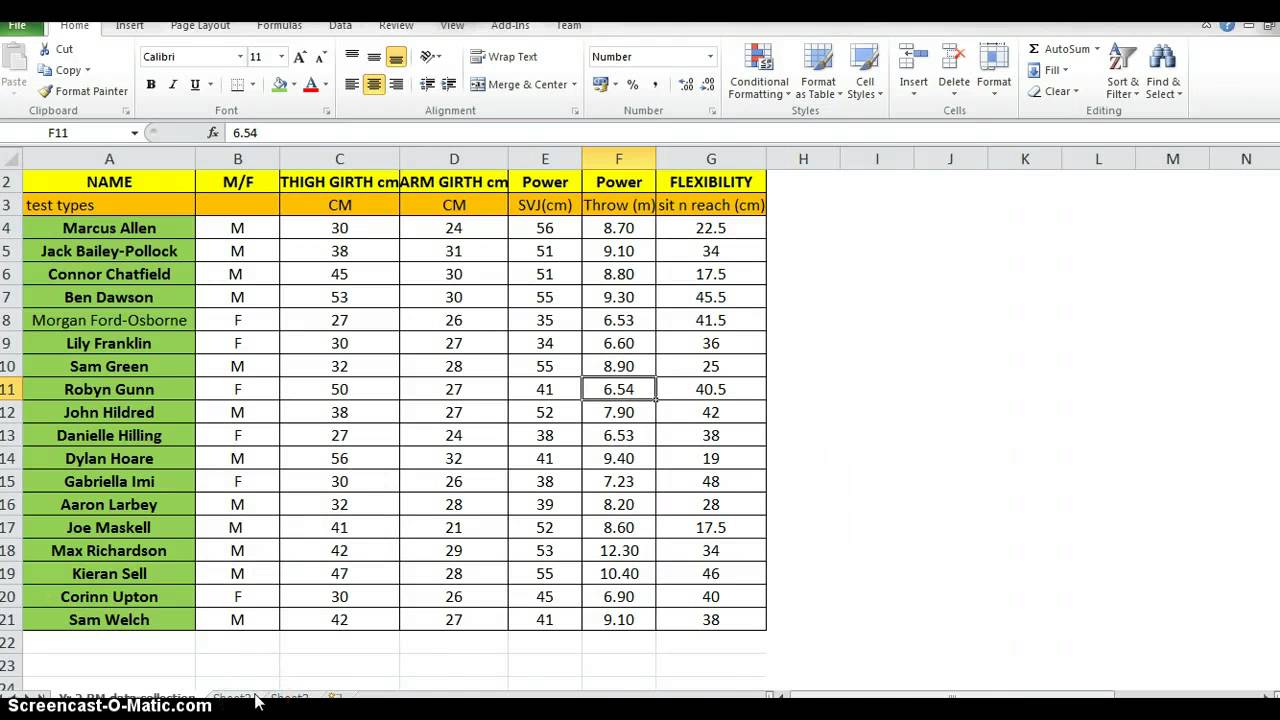The width and height of the screenshot is (1280, 720).
Task: Toggle Align Text Left
Action: coord(352,85)
